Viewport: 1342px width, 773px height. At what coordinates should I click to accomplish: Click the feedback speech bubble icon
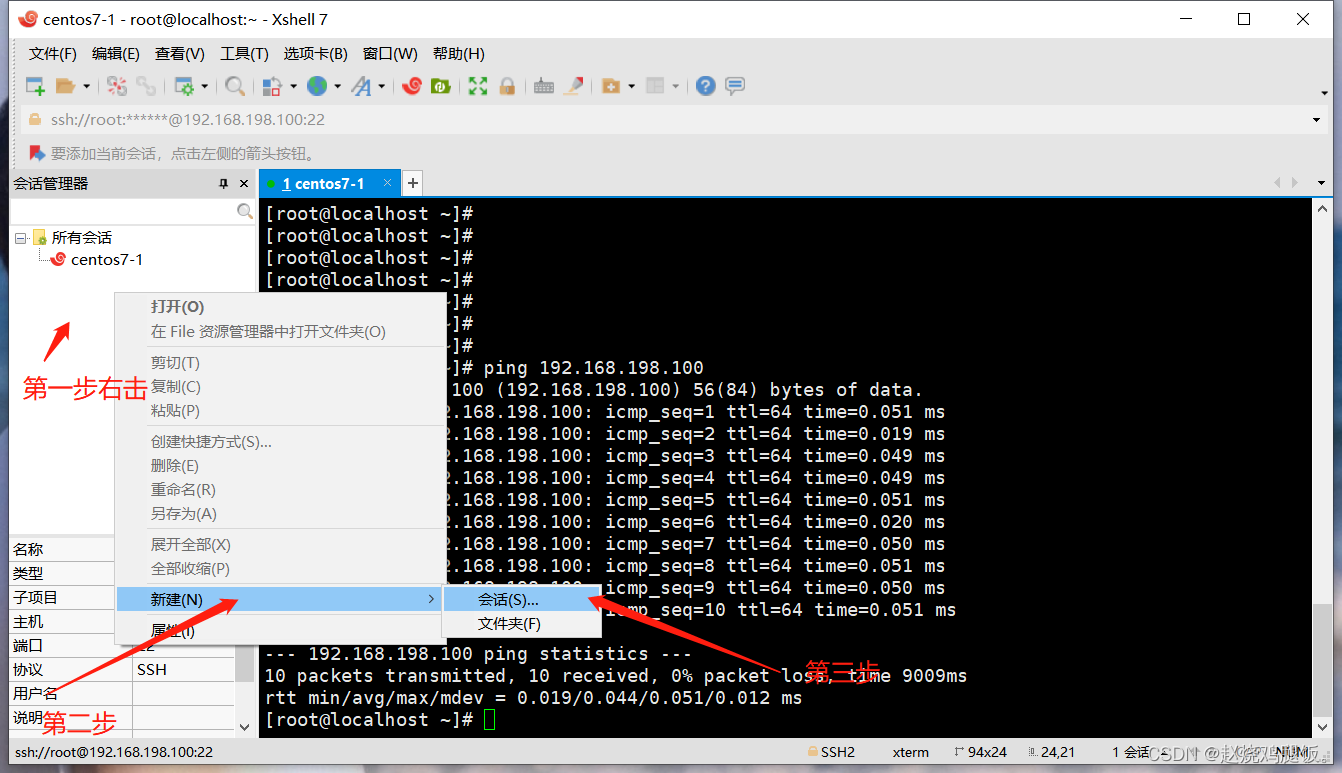pos(735,86)
